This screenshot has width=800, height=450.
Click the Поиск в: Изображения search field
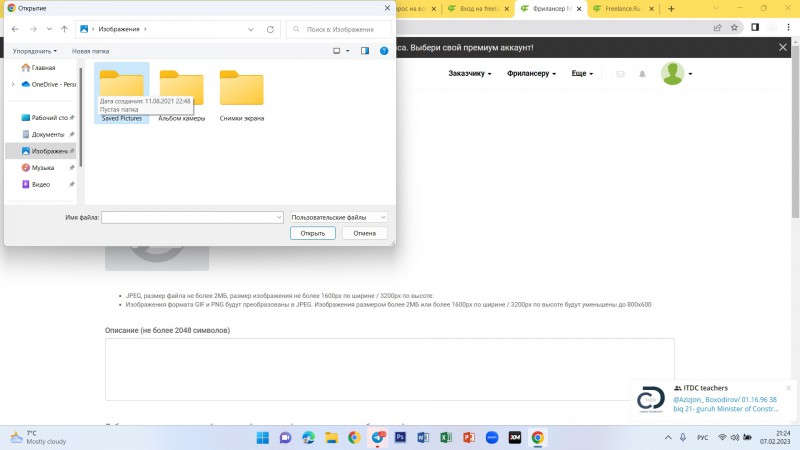339,30
